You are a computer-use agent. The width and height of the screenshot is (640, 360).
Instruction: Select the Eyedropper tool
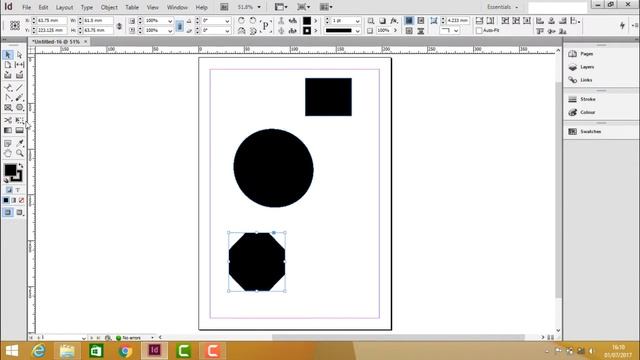pos(19,143)
